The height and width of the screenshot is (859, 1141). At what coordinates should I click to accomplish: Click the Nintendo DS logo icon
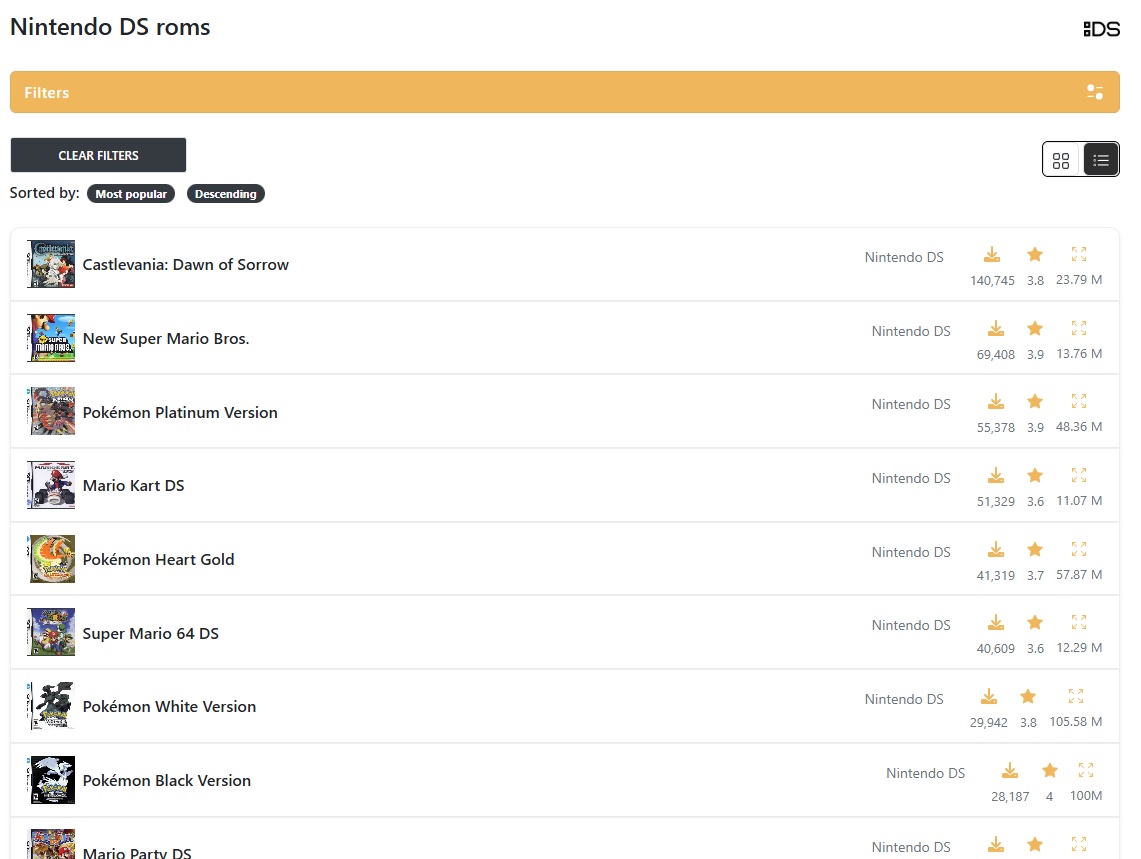(1101, 29)
